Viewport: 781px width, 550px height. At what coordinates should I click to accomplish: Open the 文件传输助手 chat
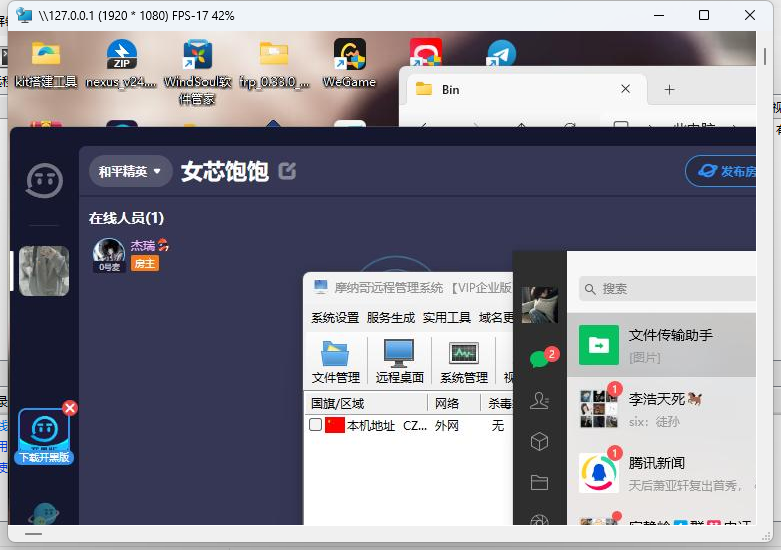tap(661, 345)
